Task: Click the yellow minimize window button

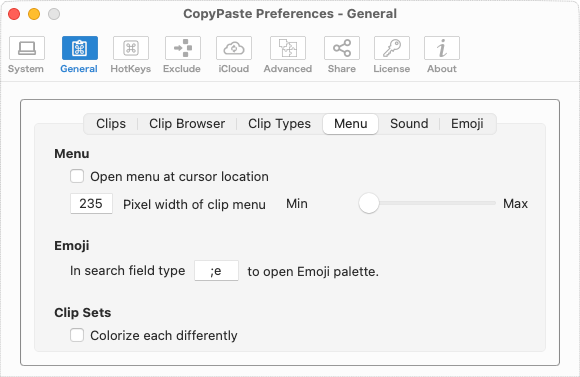Action: tap(34, 14)
